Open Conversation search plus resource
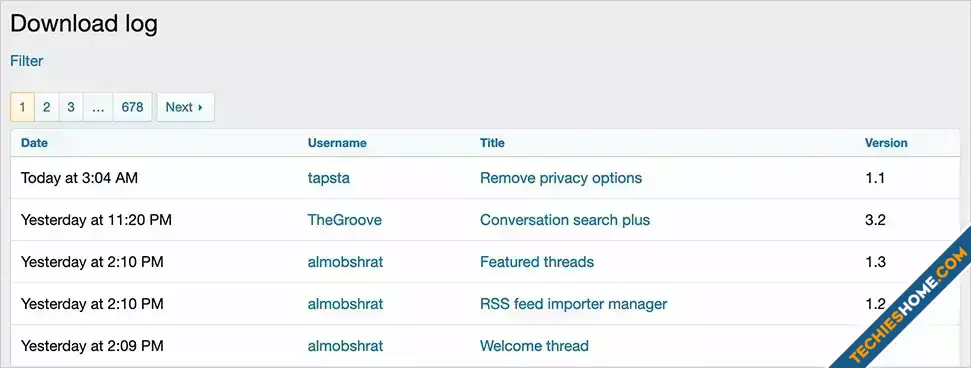 [x=565, y=220]
